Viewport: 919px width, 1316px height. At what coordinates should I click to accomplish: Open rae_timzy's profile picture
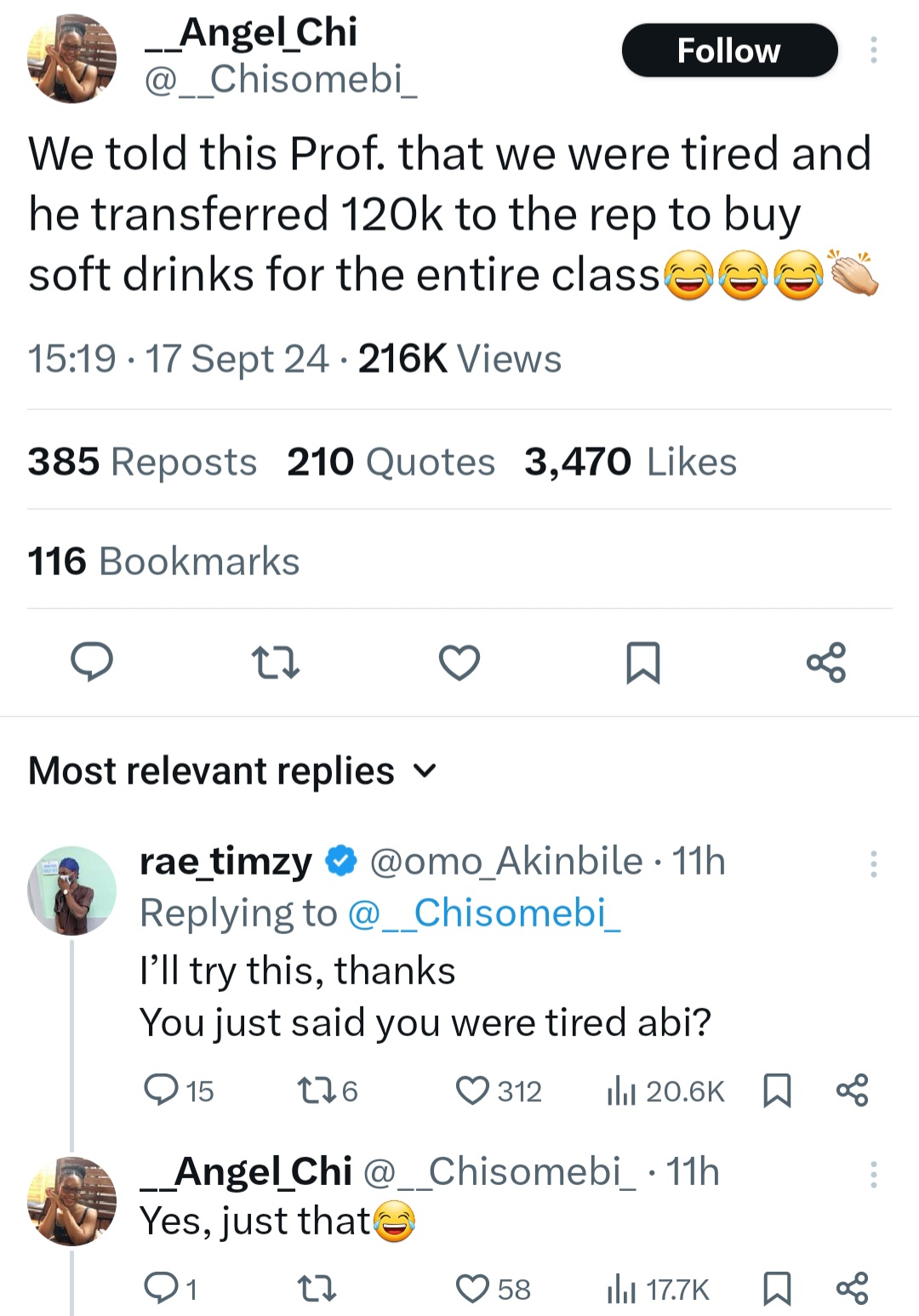pyautogui.click(x=71, y=891)
